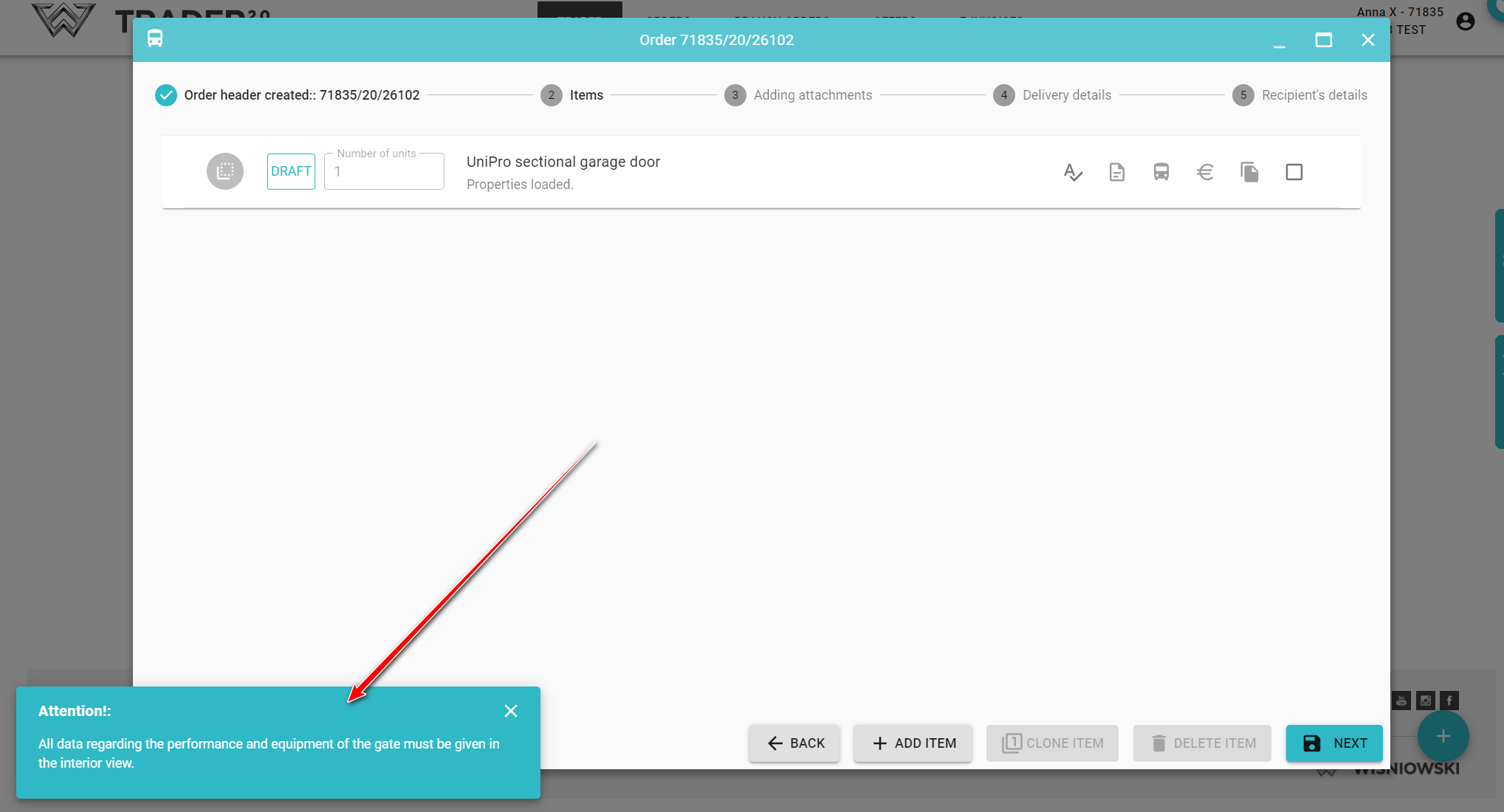This screenshot has height=812, width=1504.
Task: Dismiss the Attention notification popup
Action: tap(510, 711)
